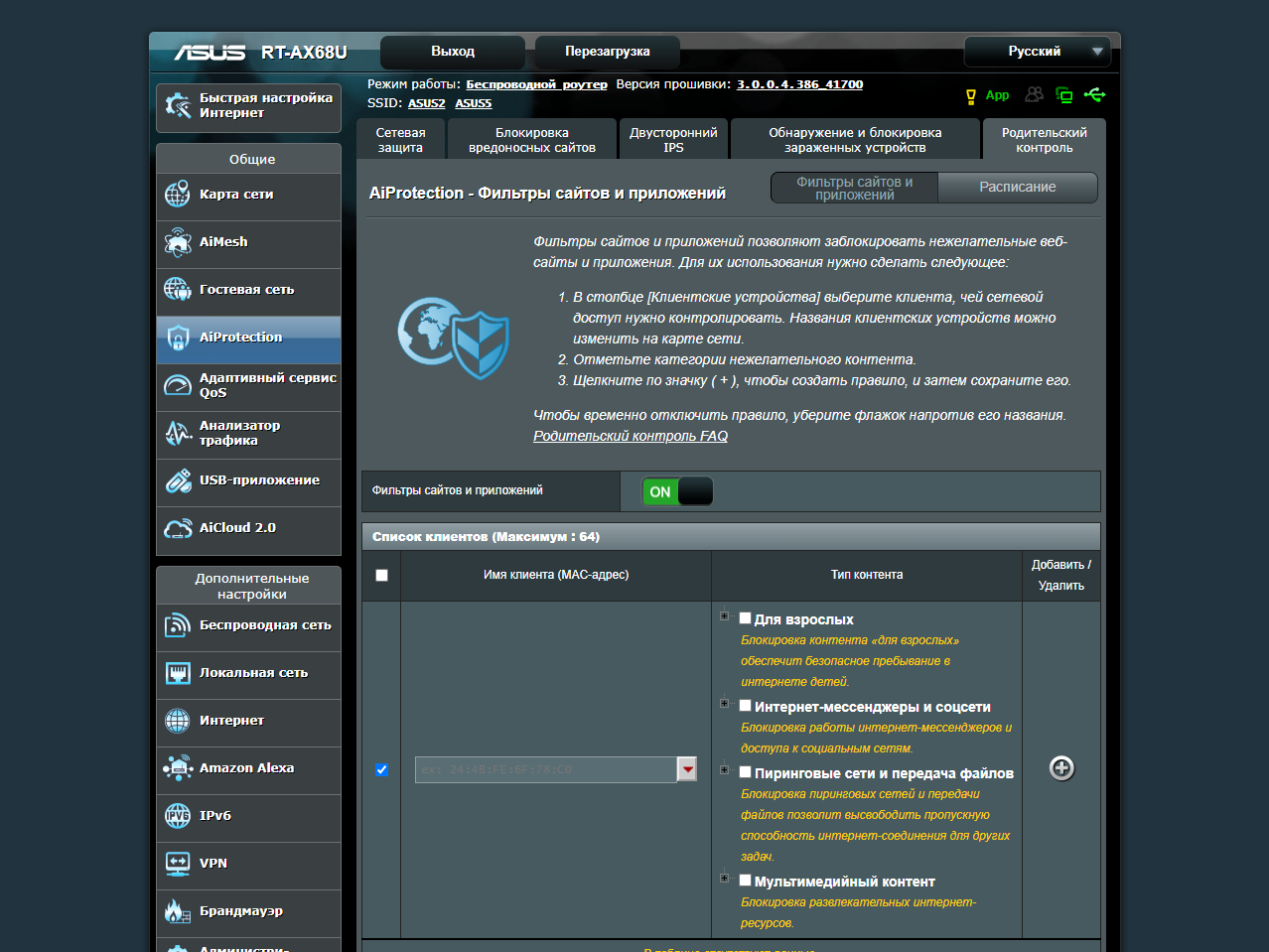Screen dimensions: 1269x952
Task: Check the Для взрослых category checkbox
Action: point(745,617)
